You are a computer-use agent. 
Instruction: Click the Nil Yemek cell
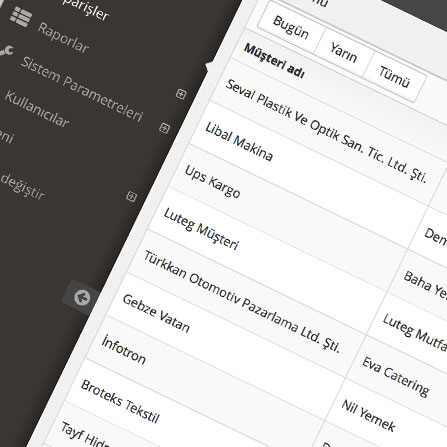368,415
